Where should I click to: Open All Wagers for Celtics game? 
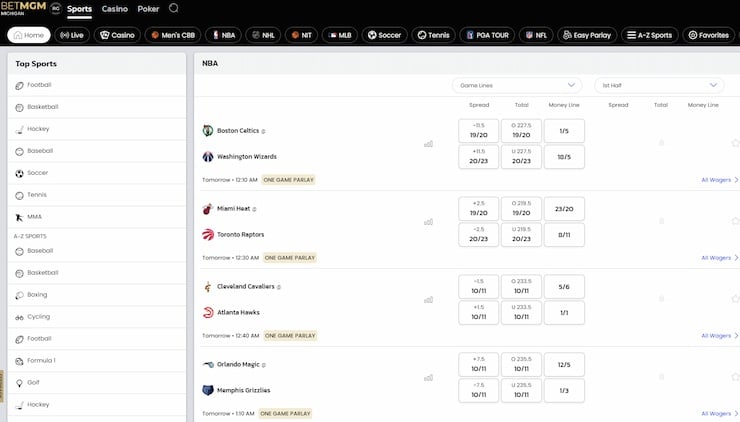[x=720, y=180]
